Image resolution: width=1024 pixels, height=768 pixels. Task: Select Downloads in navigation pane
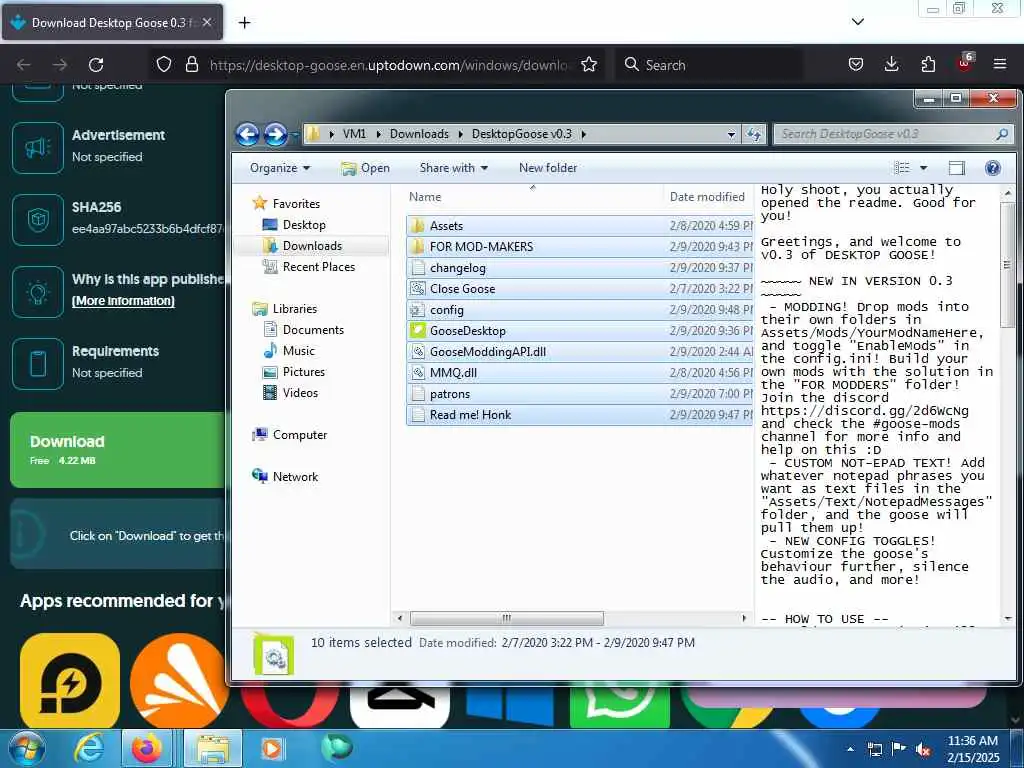312,246
